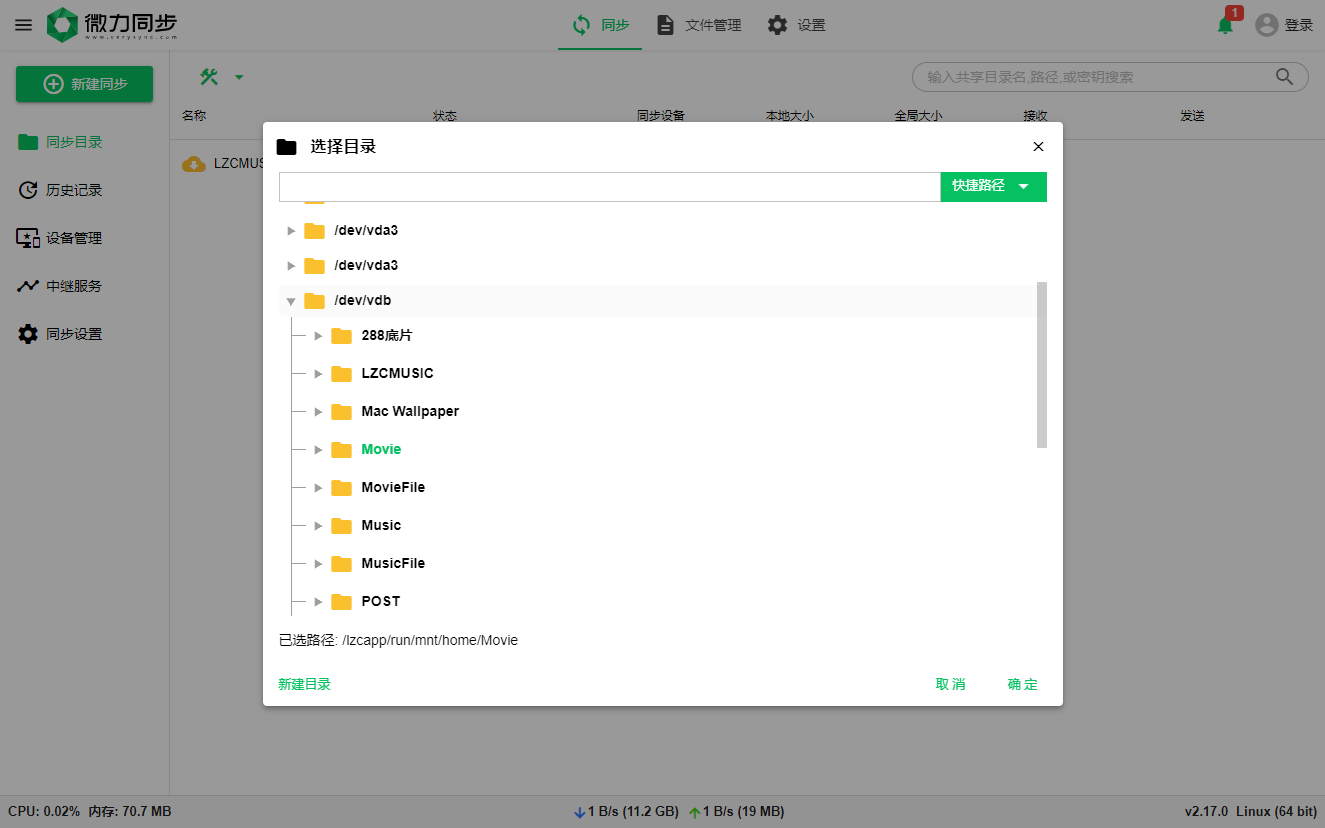Image resolution: width=1325 pixels, height=828 pixels.
Task: Click the search magnifier icon
Action: coord(1285,77)
